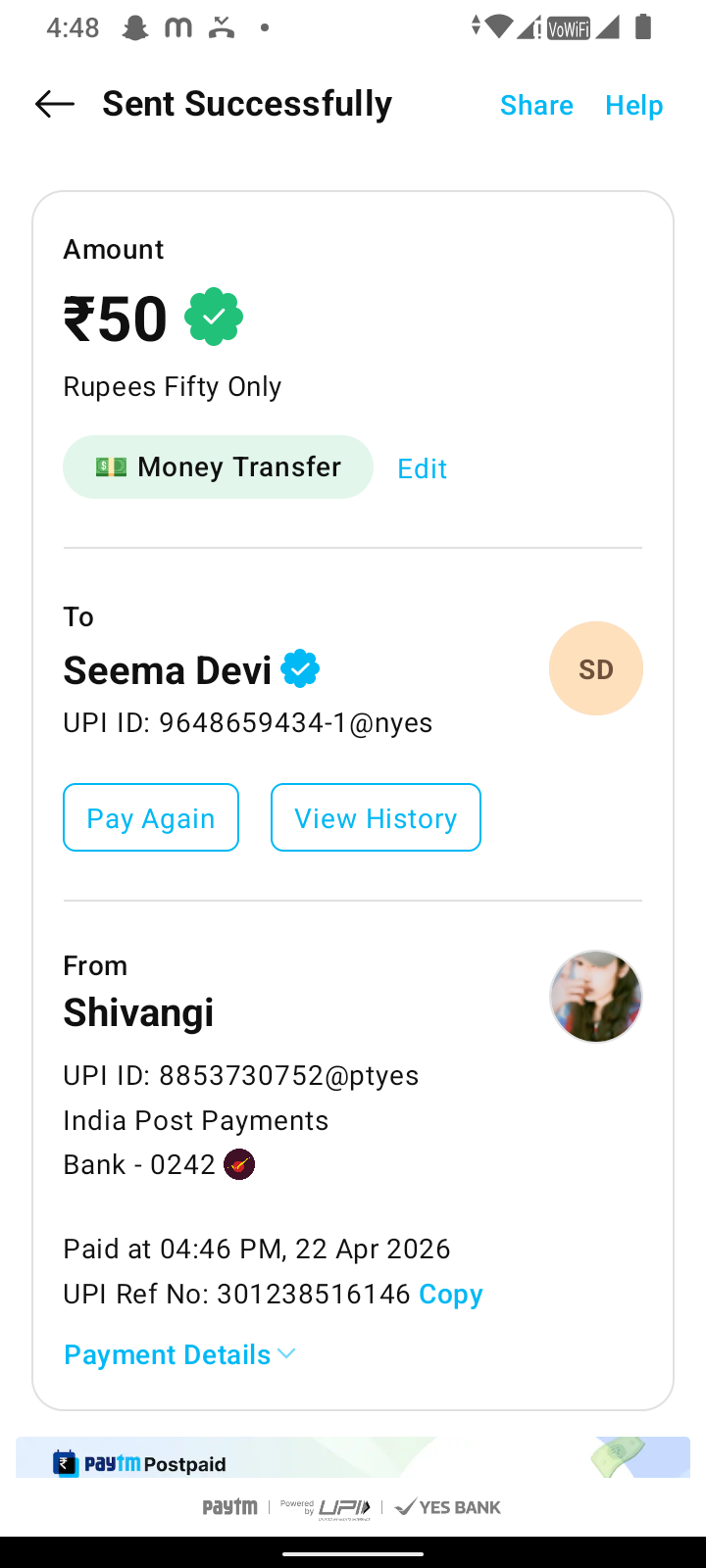Tap the green payment success badge
The image size is (706, 1568).
[214, 317]
